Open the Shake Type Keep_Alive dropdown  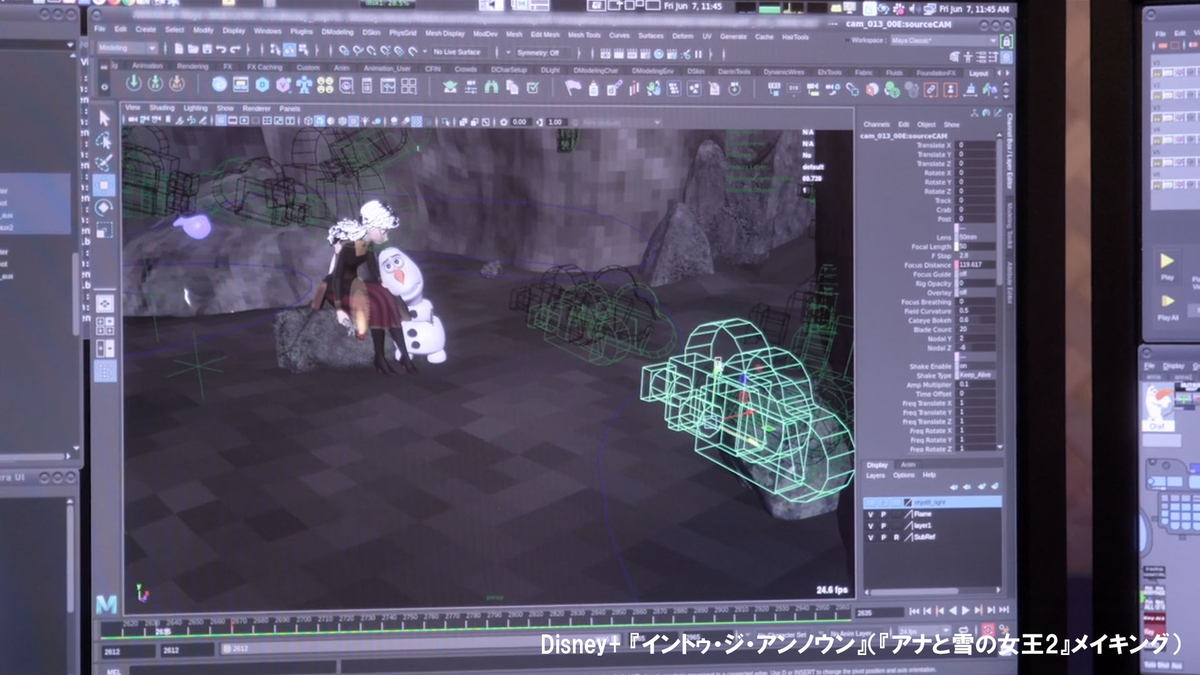tap(976, 376)
